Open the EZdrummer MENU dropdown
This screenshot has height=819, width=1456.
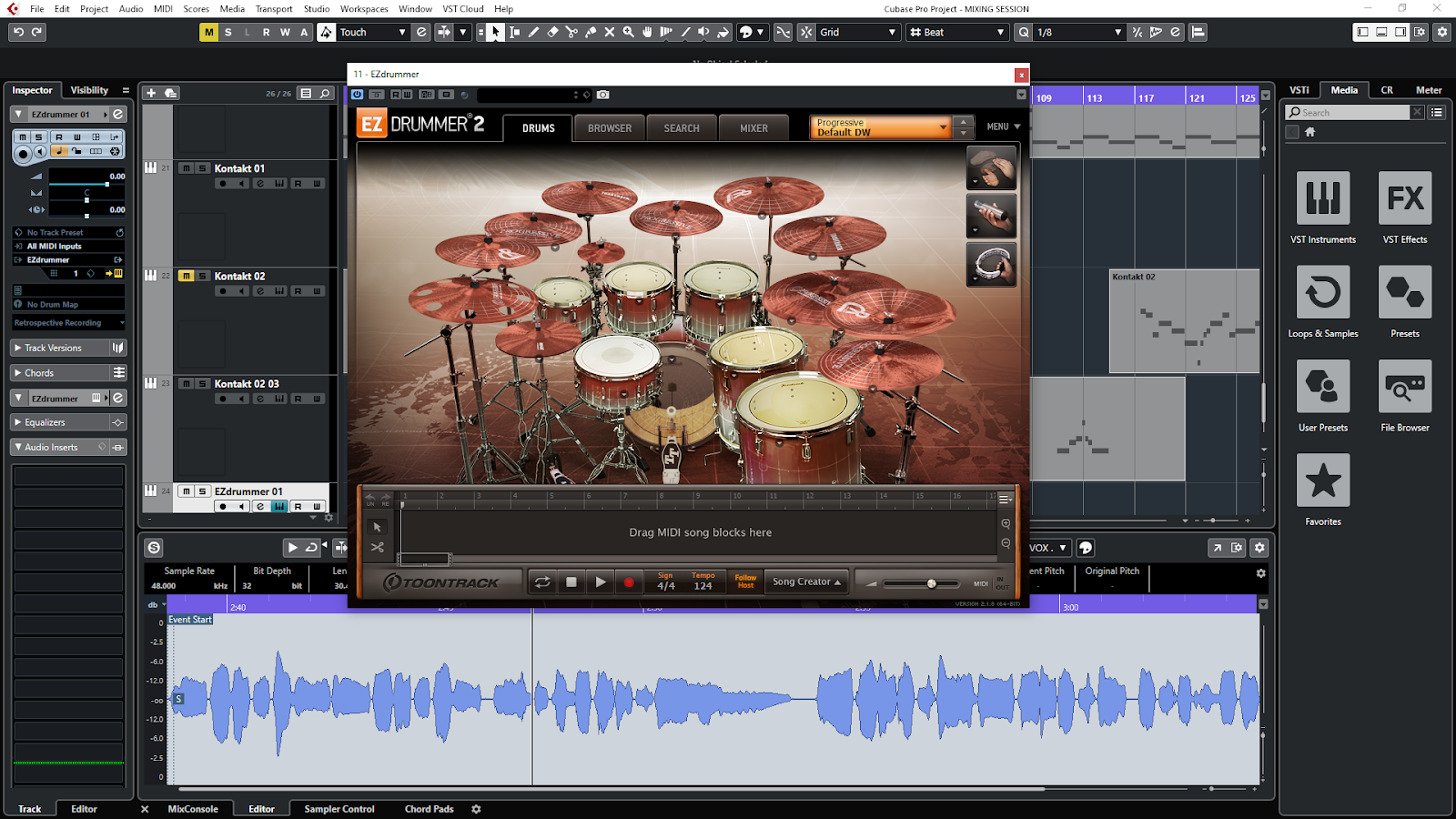point(1004,126)
